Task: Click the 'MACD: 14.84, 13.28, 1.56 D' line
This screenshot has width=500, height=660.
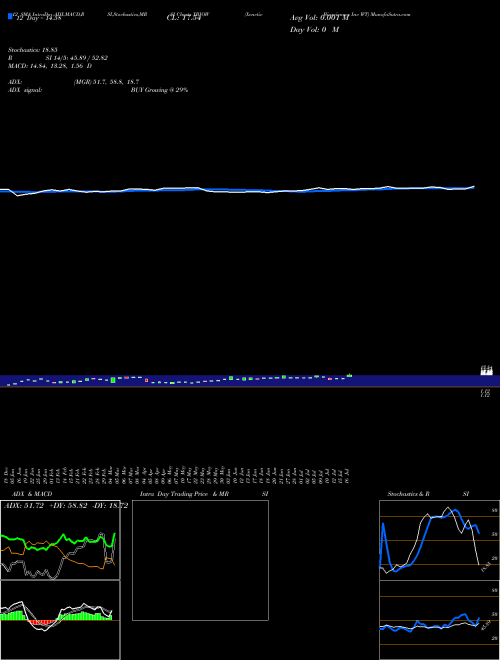Action: [x=50, y=66]
